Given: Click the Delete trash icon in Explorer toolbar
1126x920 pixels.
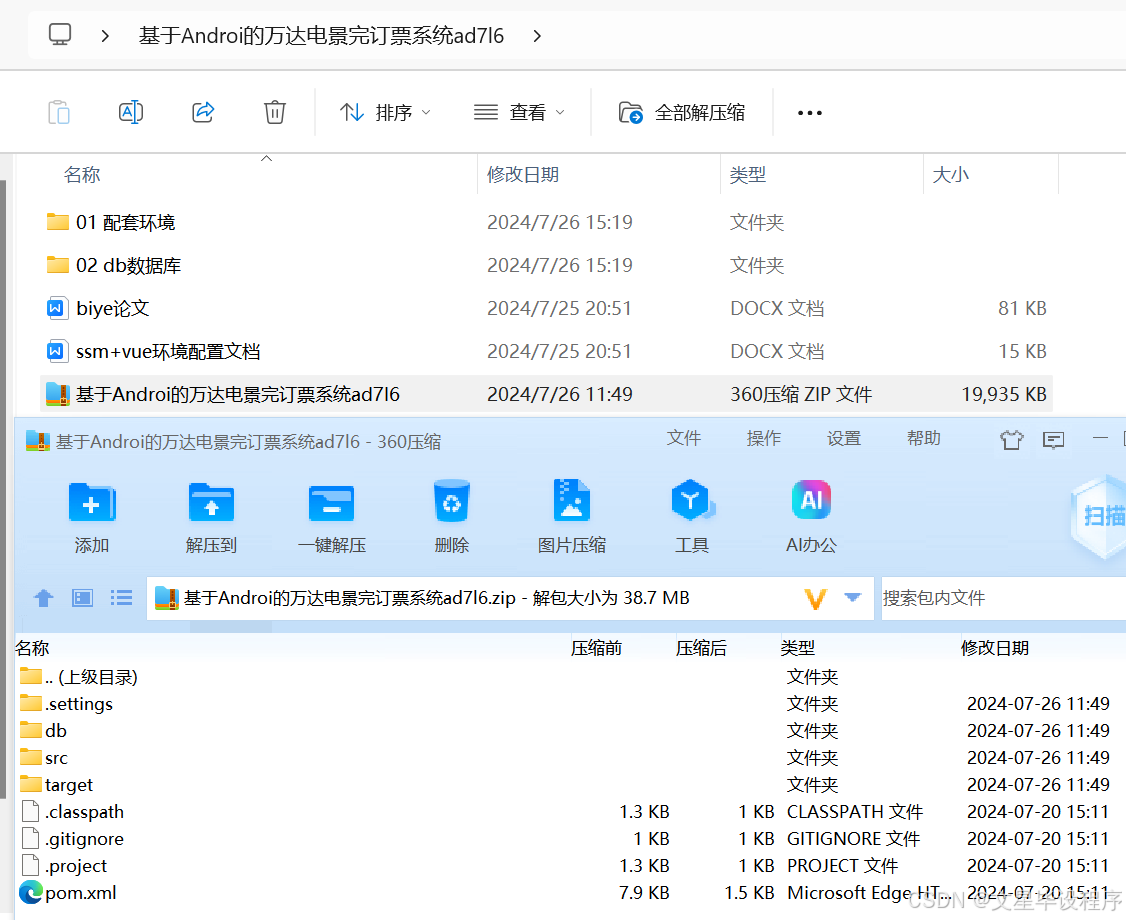Looking at the screenshot, I should (274, 113).
